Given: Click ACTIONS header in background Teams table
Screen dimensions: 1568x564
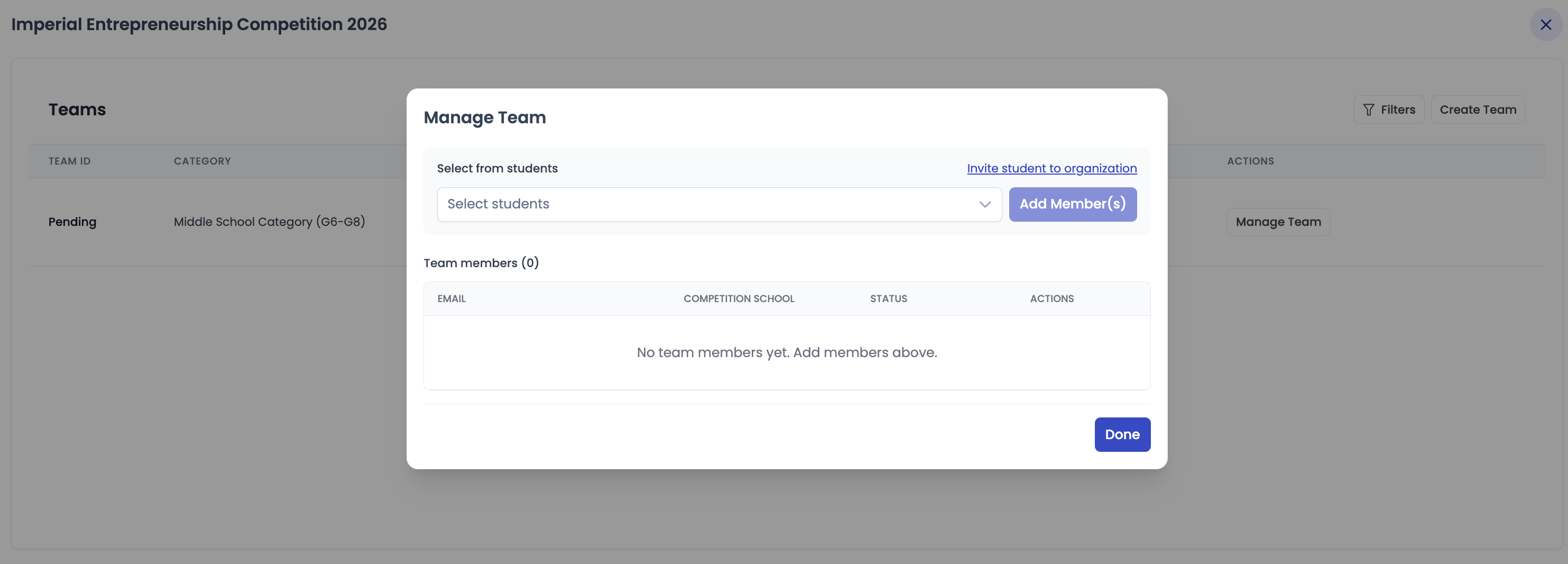Looking at the screenshot, I should 1250,161.
